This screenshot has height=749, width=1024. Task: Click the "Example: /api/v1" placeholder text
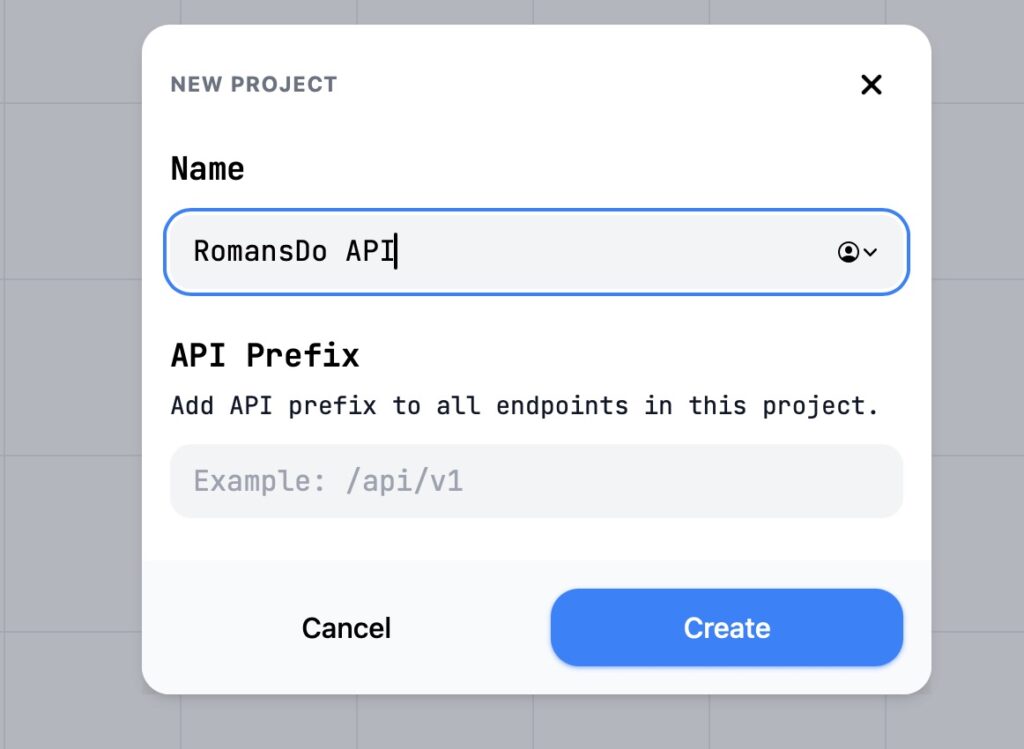tap(328, 481)
